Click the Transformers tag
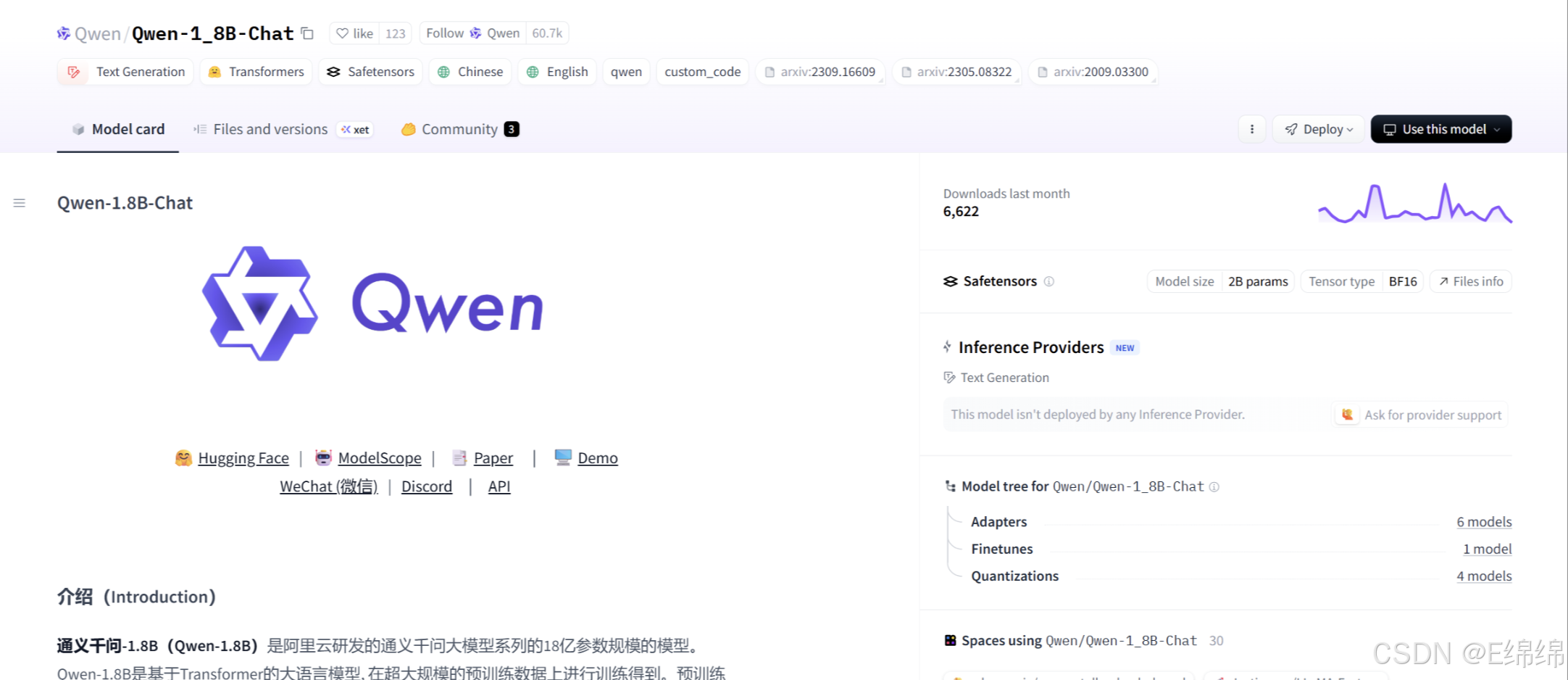 click(x=256, y=72)
